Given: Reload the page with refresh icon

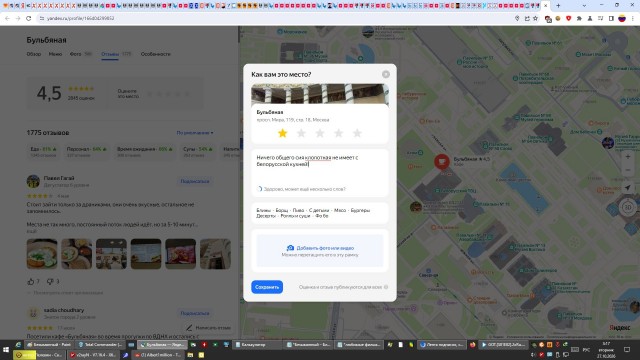Looking at the screenshot, I should (29, 18).
